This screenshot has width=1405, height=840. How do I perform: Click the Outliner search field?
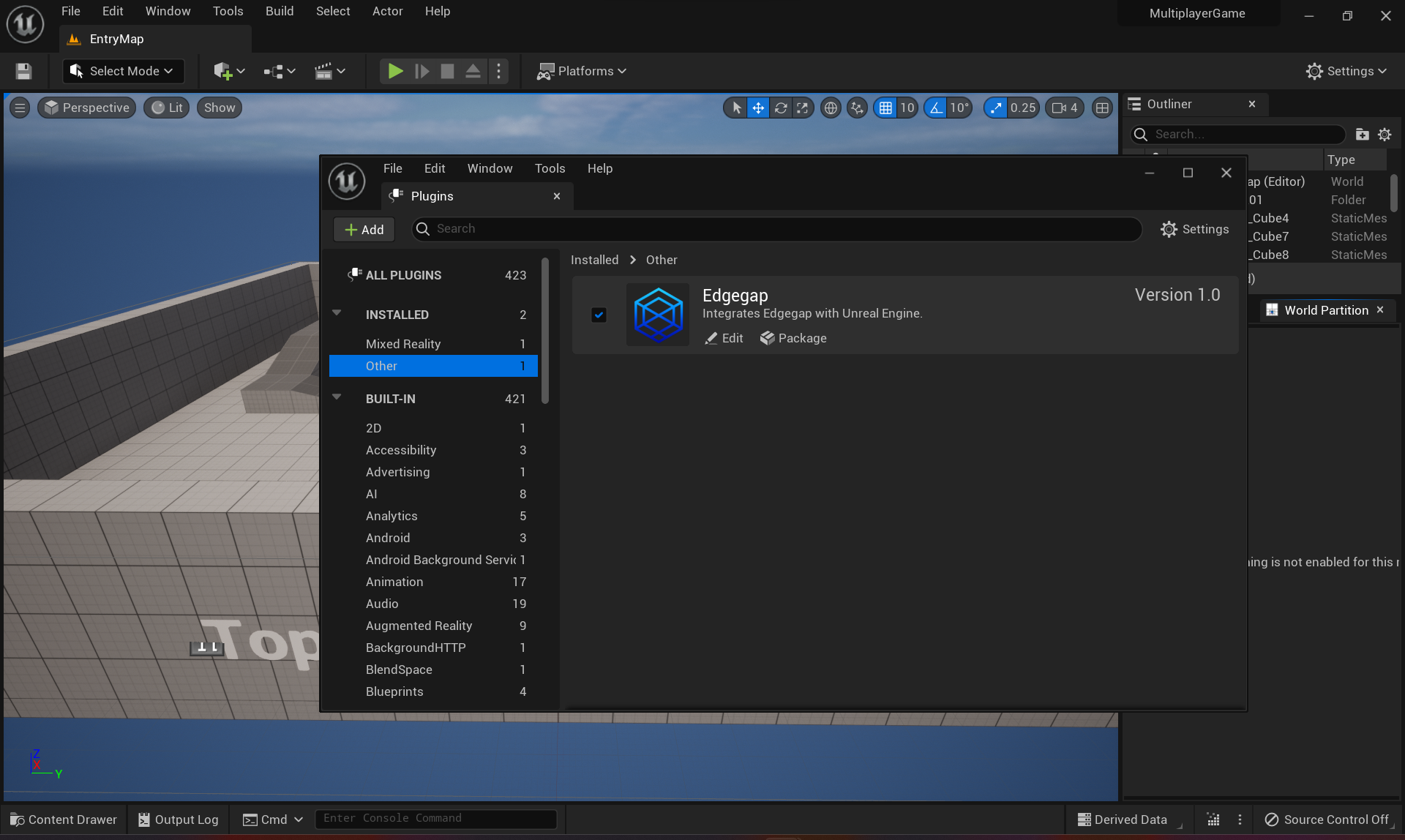coord(1237,135)
